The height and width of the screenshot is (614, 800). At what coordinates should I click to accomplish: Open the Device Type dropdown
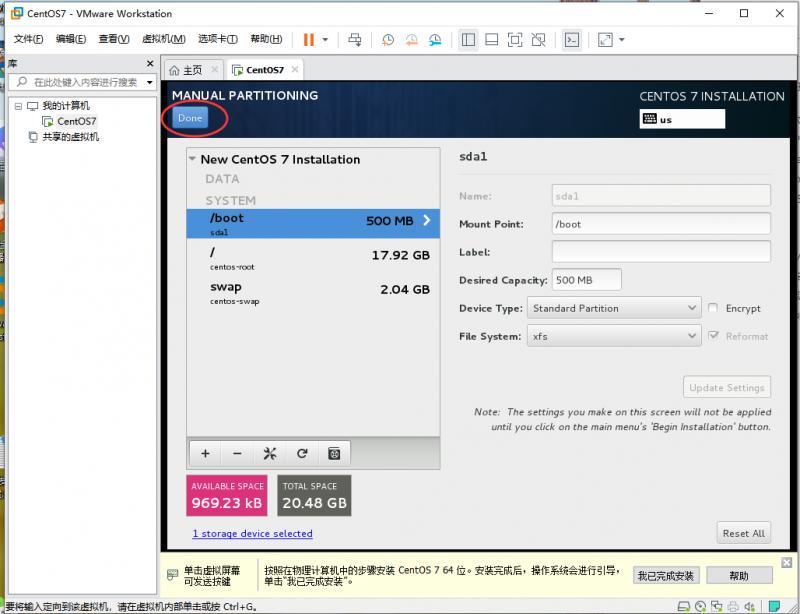coord(614,308)
